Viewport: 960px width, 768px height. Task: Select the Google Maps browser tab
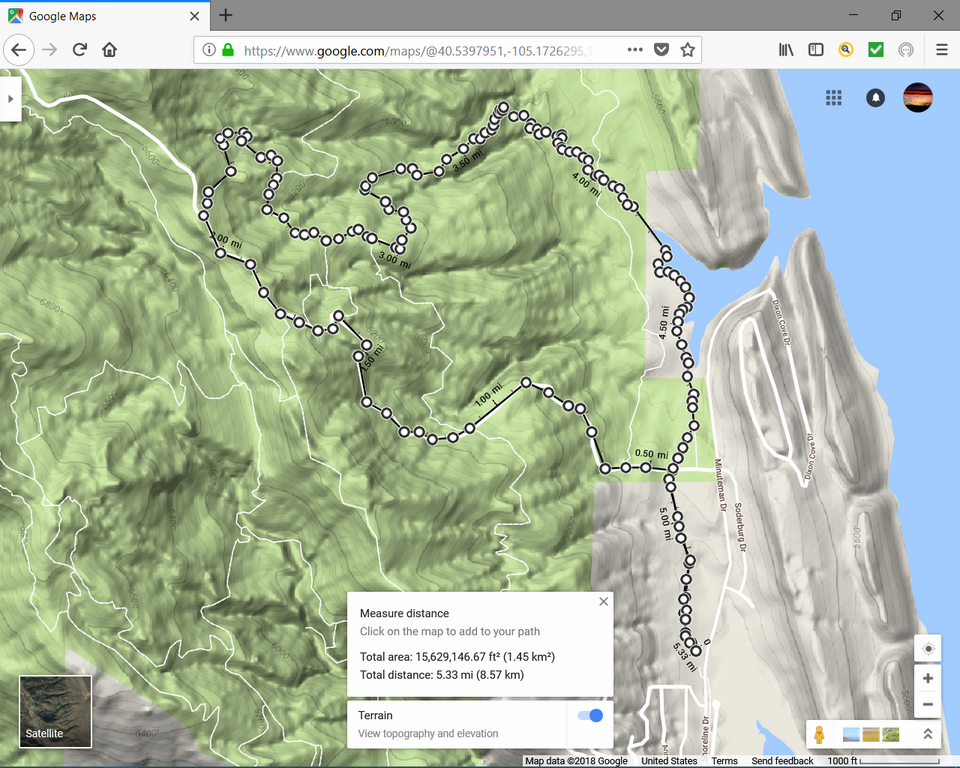click(100, 15)
